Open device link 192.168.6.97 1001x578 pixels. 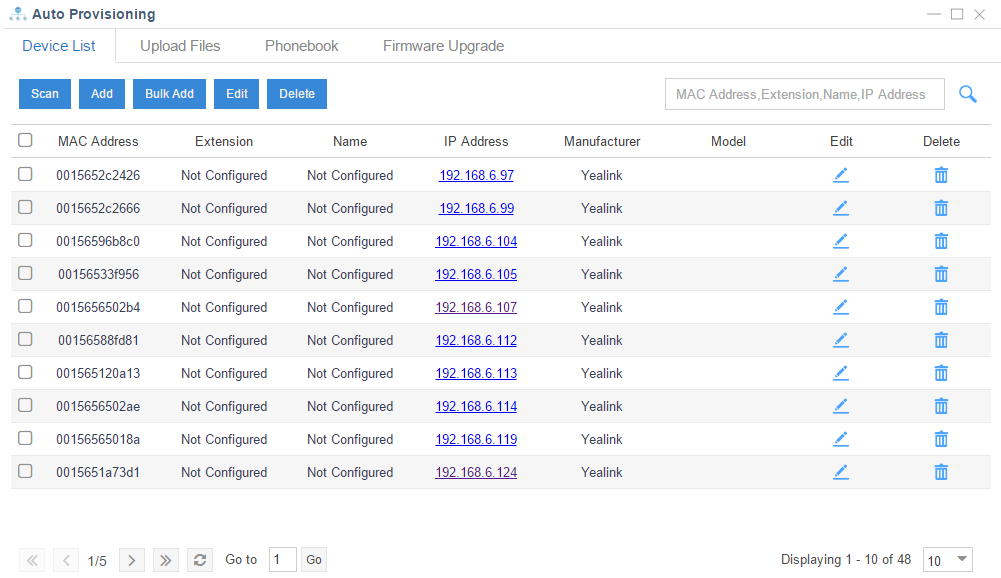[x=476, y=174]
